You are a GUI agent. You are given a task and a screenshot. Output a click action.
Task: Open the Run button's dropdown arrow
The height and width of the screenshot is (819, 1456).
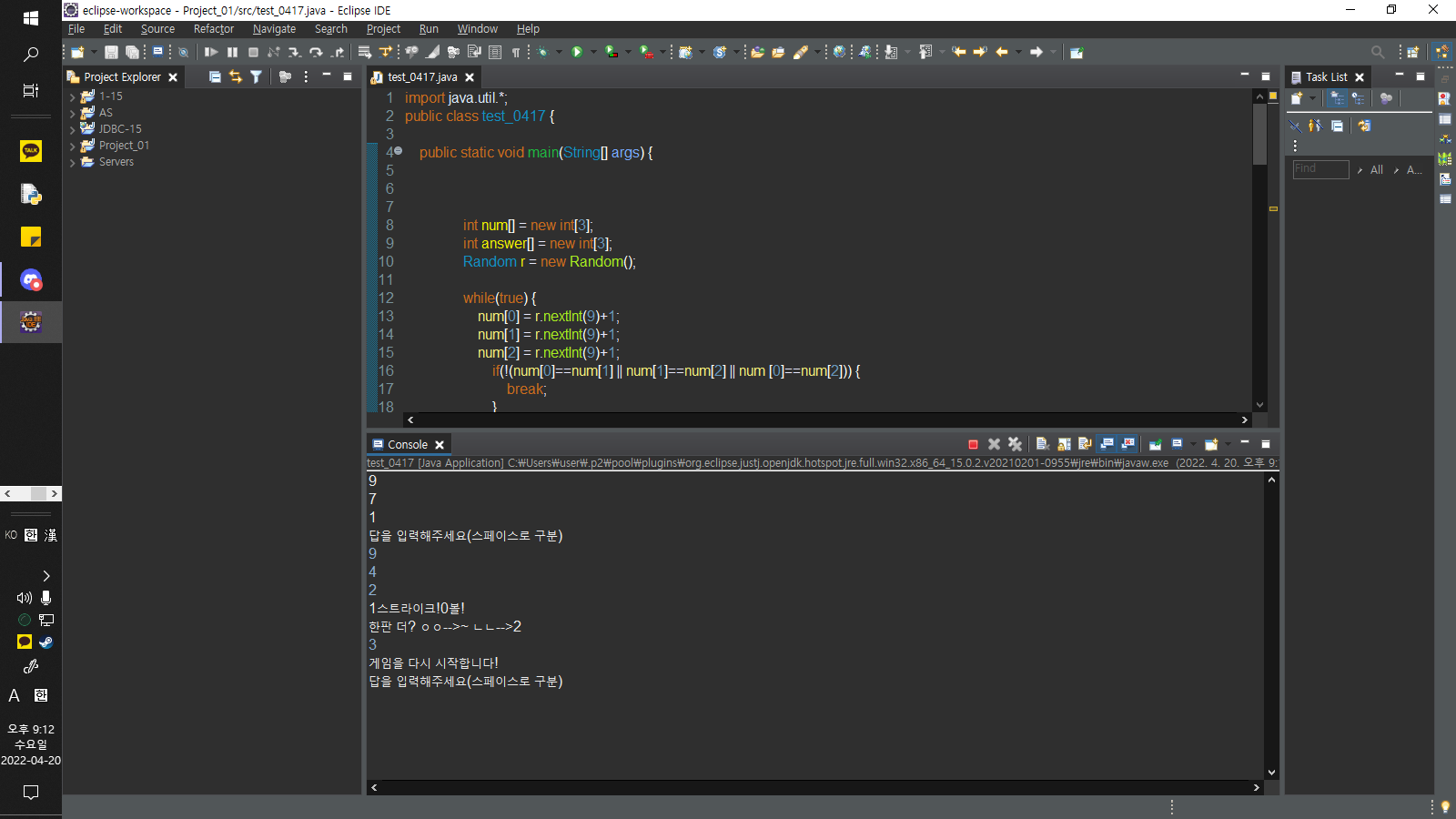point(594,52)
